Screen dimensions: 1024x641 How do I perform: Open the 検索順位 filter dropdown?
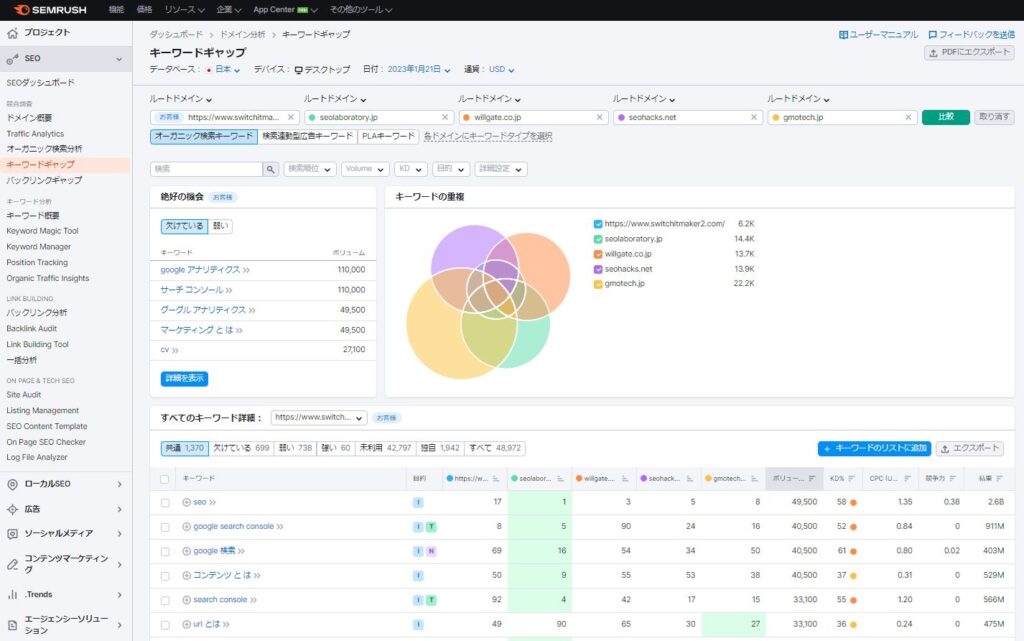310,169
